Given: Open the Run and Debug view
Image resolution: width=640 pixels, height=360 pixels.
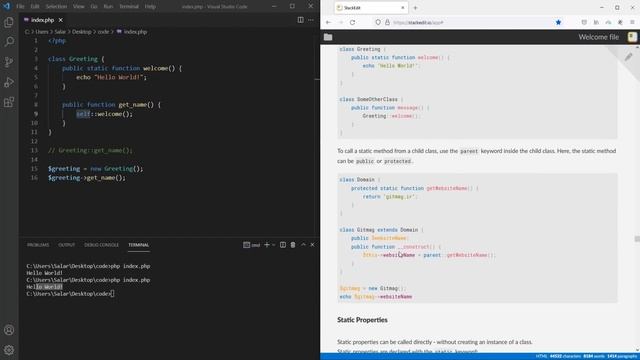Looking at the screenshot, I should click(x=9, y=82).
